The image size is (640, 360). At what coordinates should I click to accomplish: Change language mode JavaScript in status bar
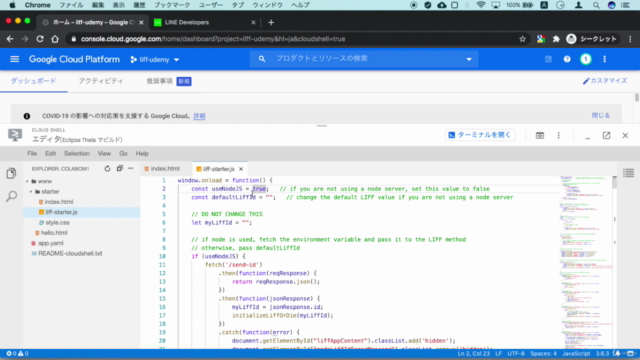point(576,353)
